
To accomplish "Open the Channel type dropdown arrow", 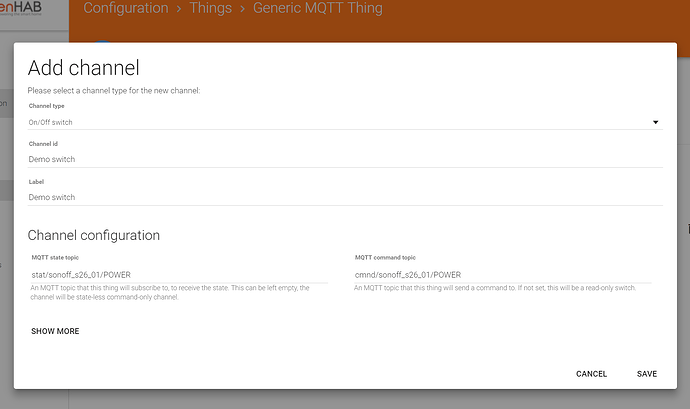I will coord(655,122).
